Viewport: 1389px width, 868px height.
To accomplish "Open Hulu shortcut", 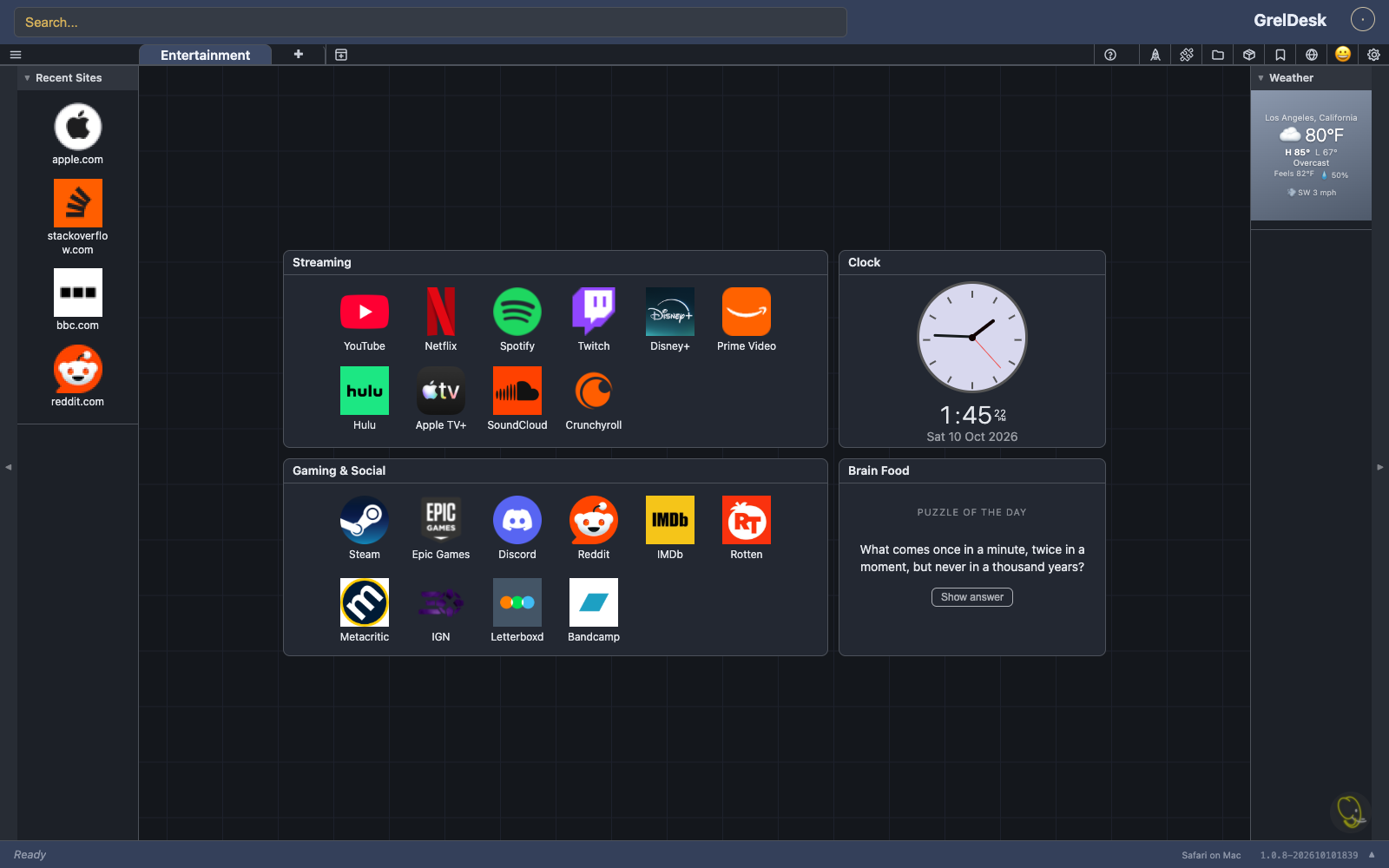I will click(x=365, y=398).
